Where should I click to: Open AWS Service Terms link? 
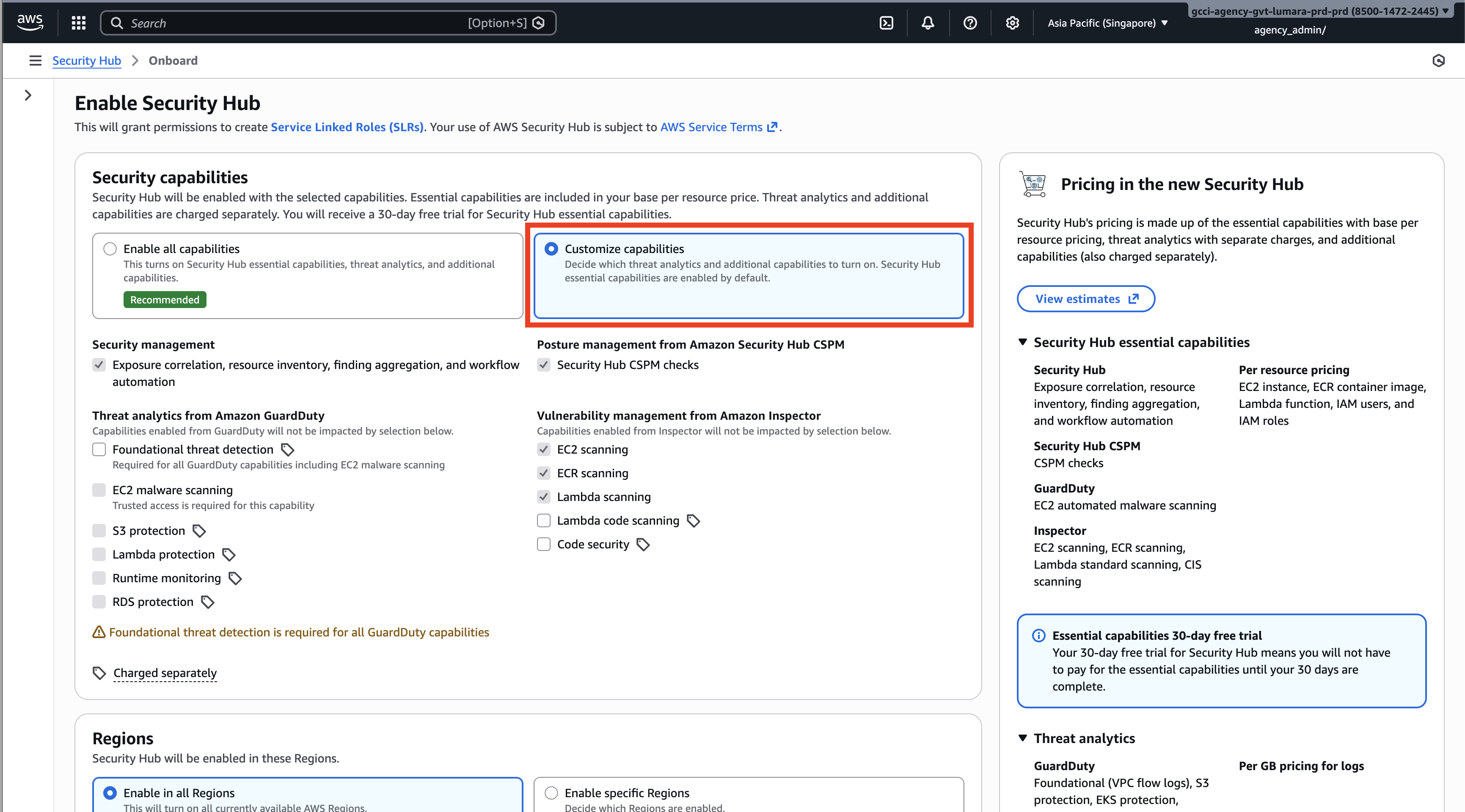pos(718,127)
